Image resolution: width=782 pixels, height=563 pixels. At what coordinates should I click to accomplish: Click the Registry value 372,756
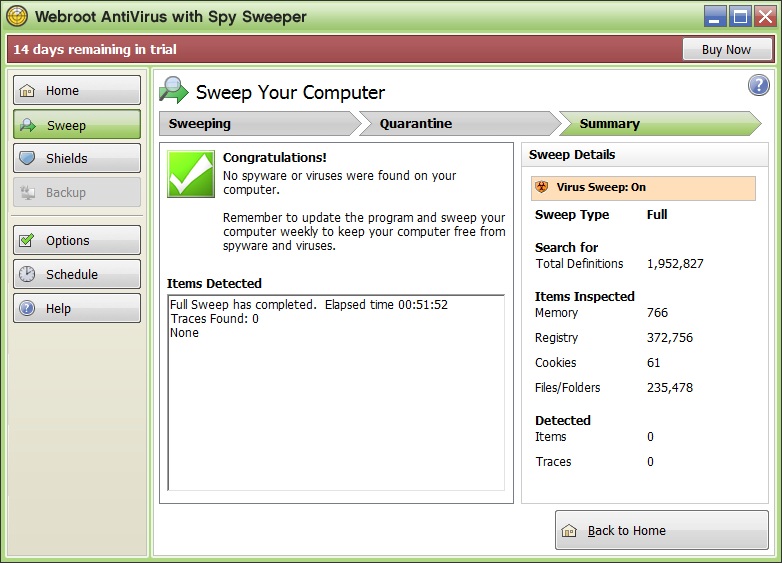pos(670,338)
